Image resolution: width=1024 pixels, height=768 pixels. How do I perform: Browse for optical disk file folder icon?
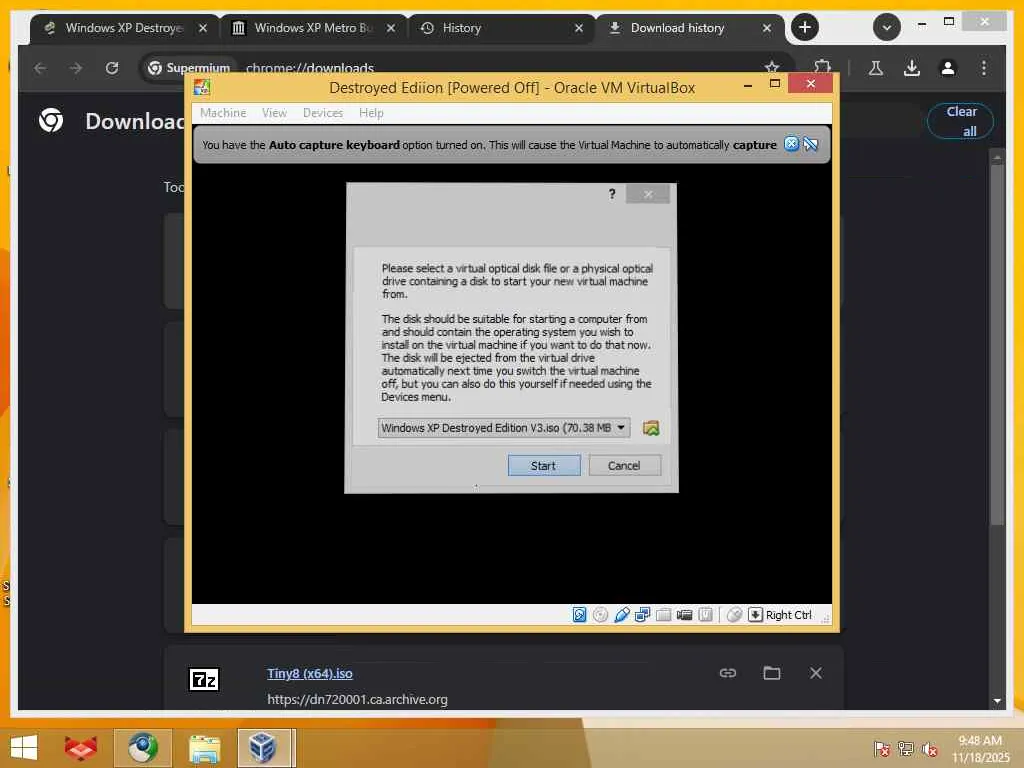click(651, 428)
